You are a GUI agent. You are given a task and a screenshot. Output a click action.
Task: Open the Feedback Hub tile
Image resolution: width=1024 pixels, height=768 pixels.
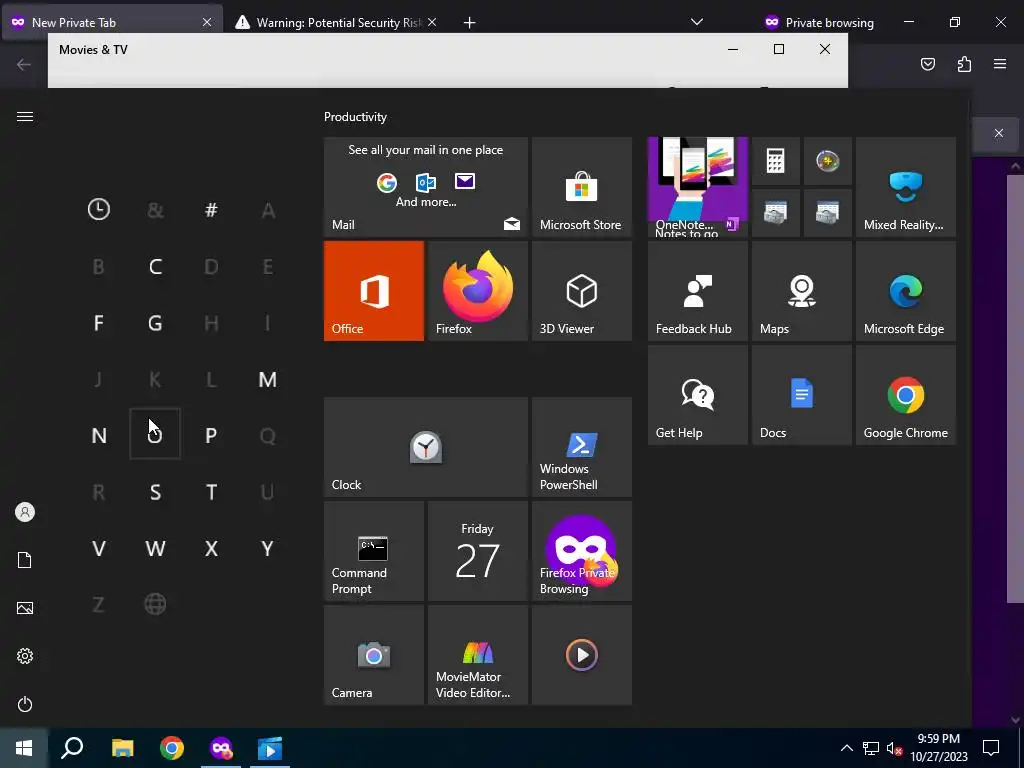click(697, 291)
